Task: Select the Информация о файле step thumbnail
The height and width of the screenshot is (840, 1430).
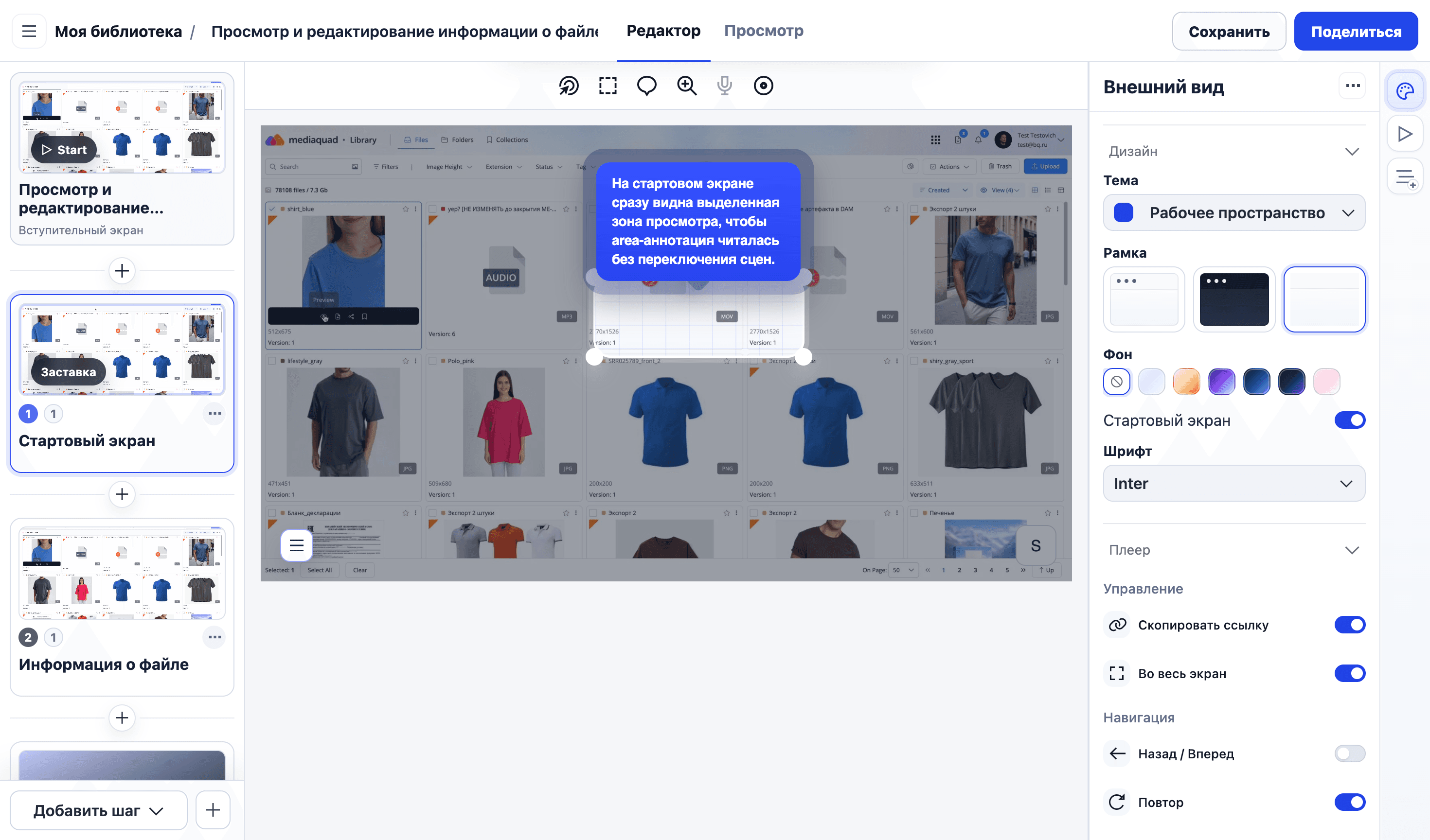Action: [122, 574]
